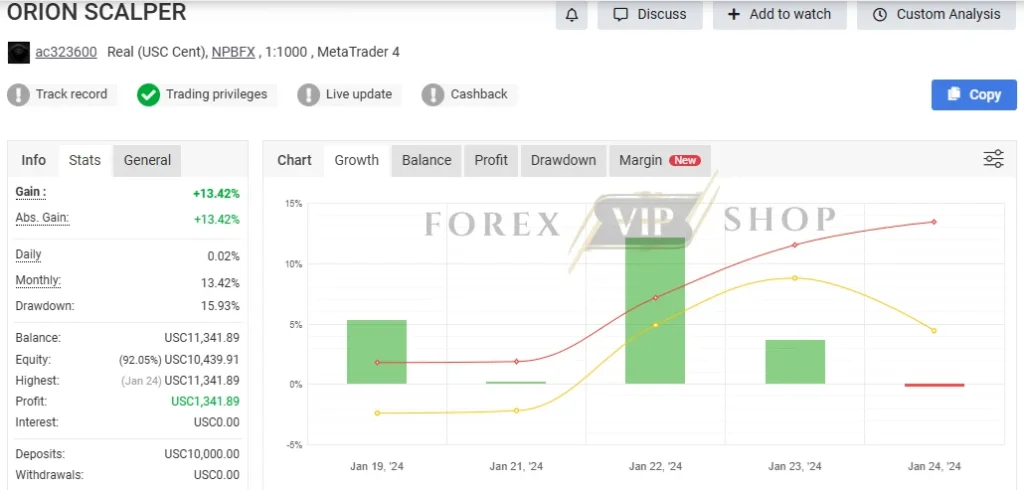The width and height of the screenshot is (1024, 490).
Task: Click the notification bell icon
Action: 571,14
